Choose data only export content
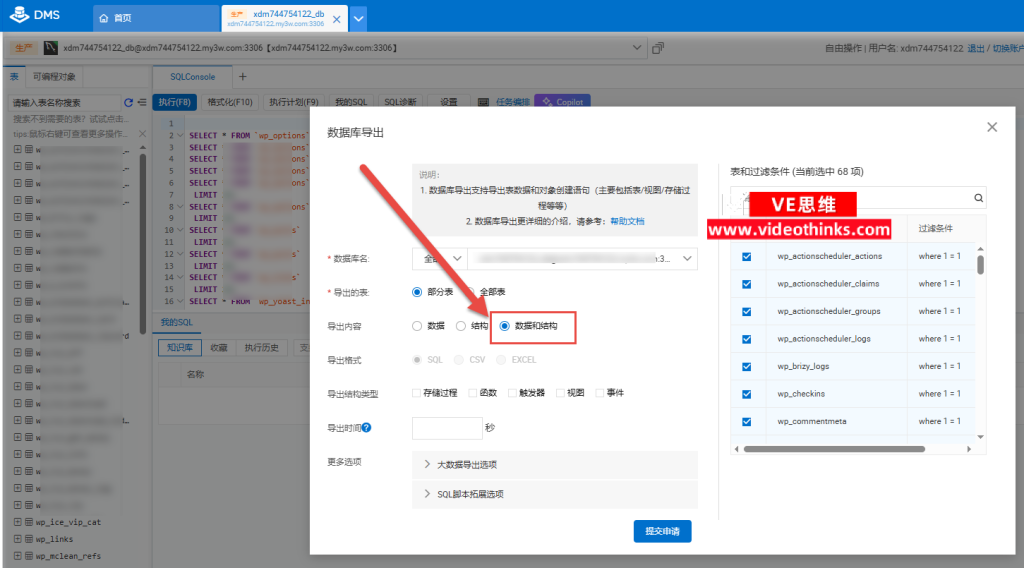The width and height of the screenshot is (1024, 568). click(417, 326)
